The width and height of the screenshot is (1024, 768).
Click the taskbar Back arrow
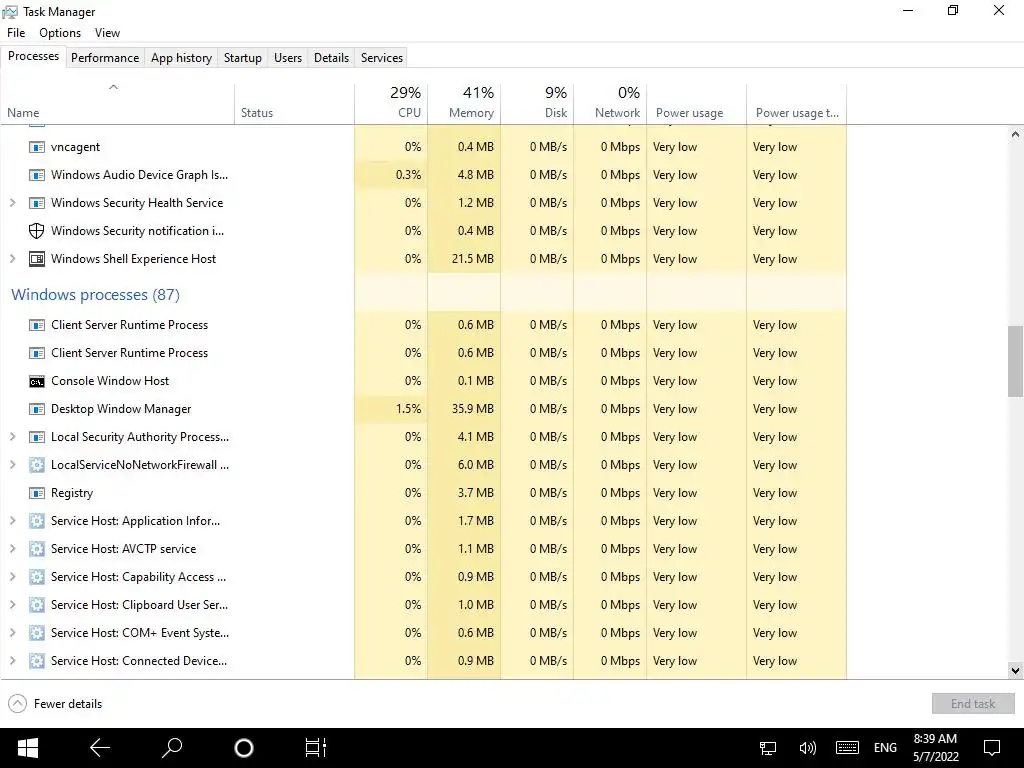click(x=100, y=748)
